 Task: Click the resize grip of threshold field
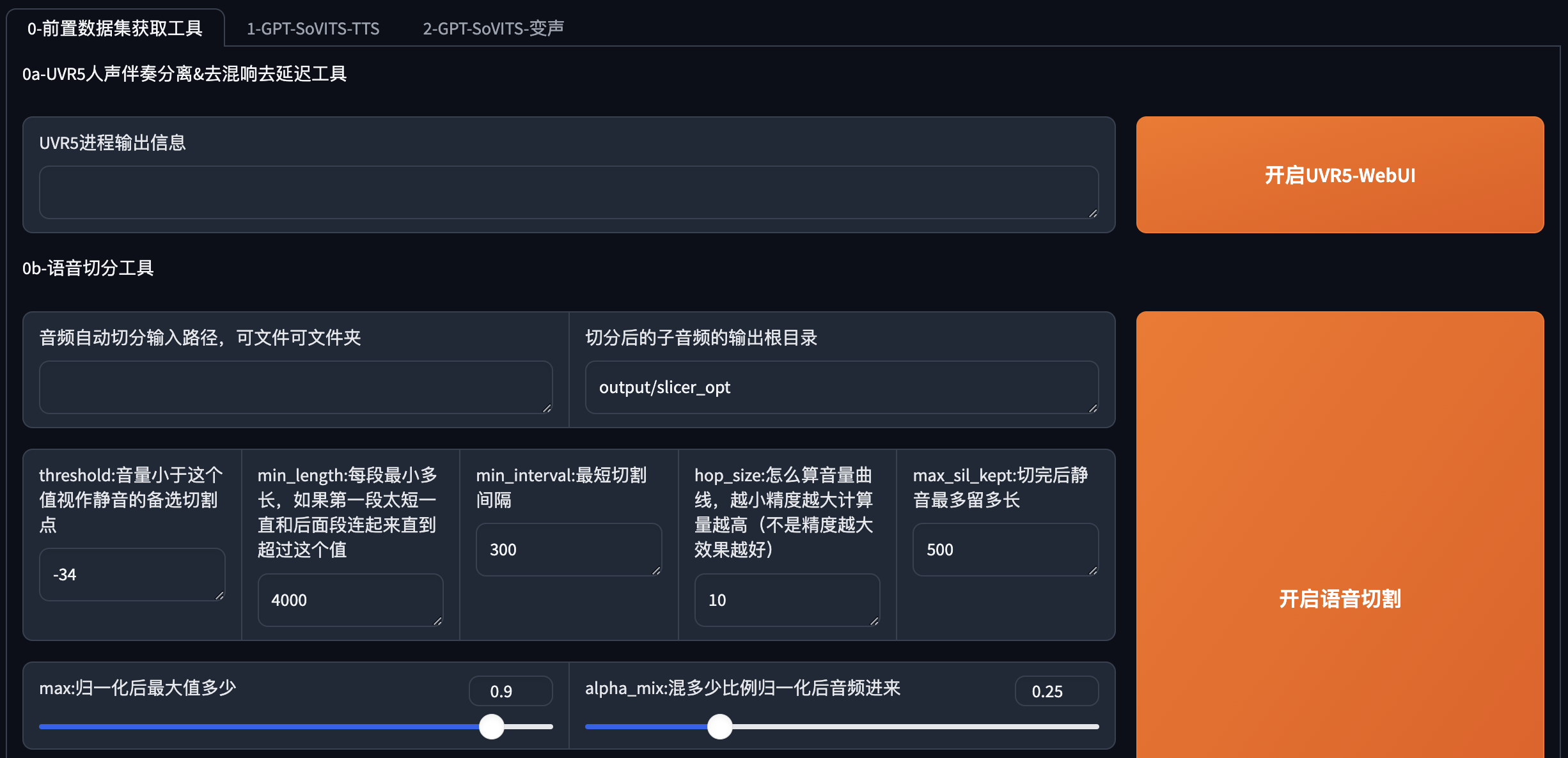coord(219,596)
